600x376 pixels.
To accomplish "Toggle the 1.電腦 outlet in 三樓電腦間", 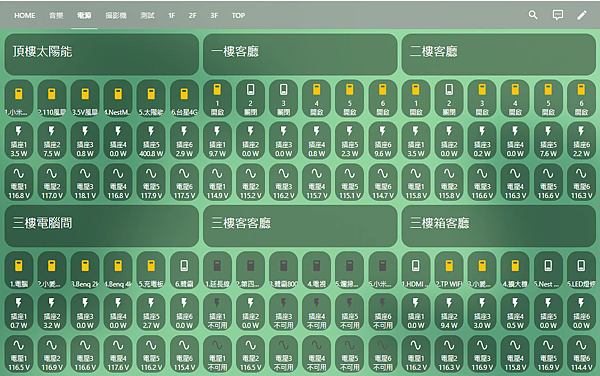I will pyautogui.click(x=19, y=270).
